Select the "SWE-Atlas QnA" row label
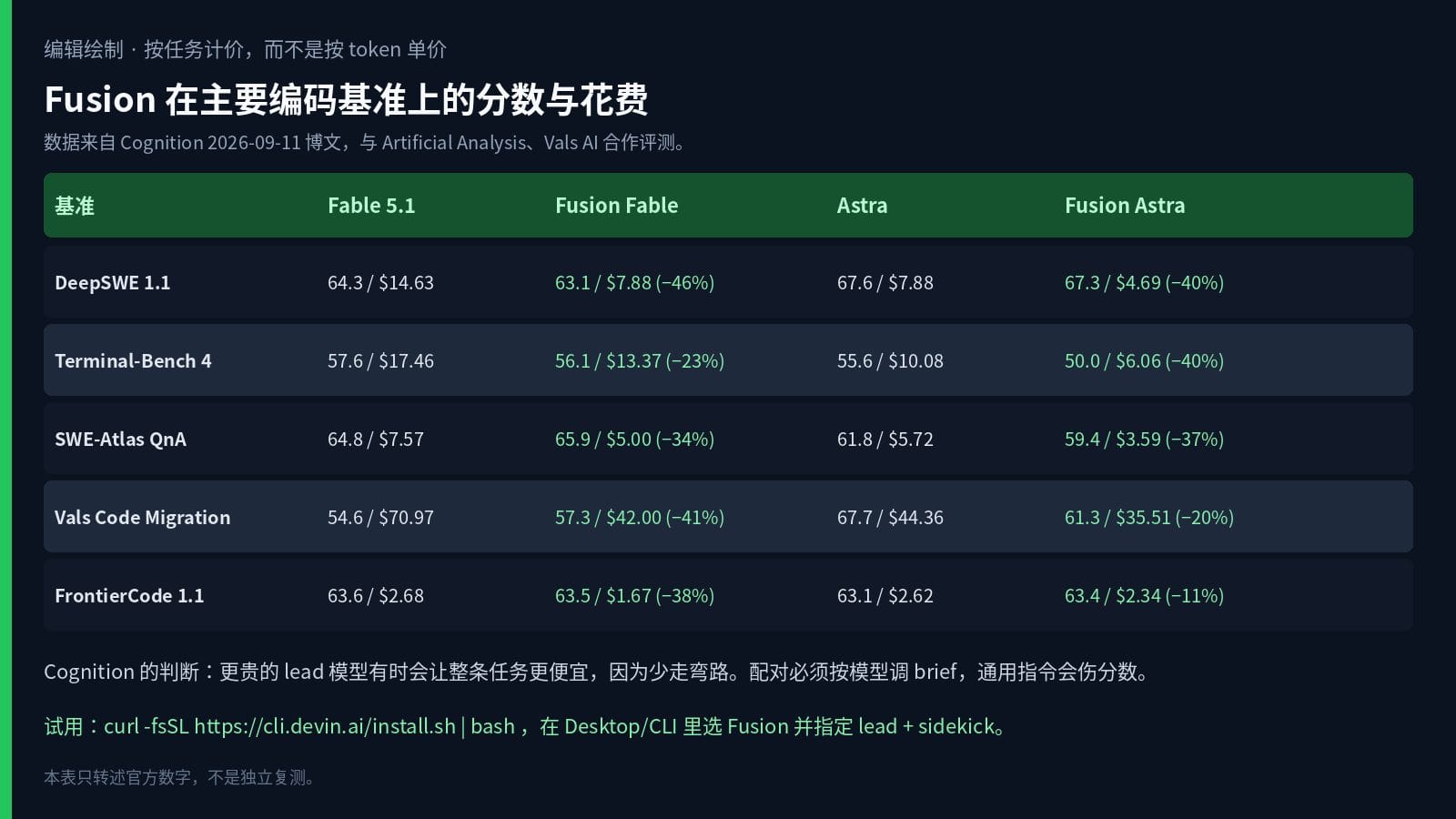 coord(120,439)
